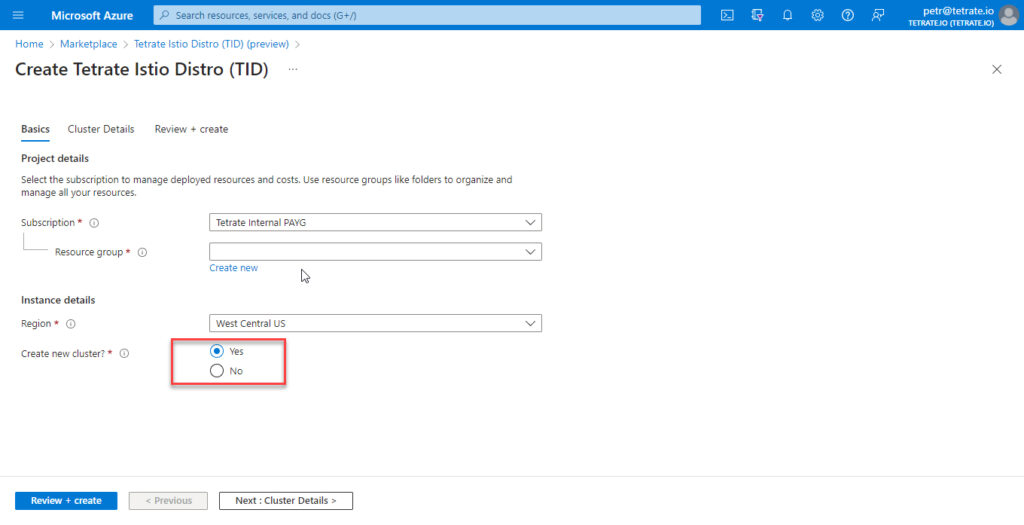Select No for Create new cluster
Viewport: 1024px width, 525px height.
(217, 371)
